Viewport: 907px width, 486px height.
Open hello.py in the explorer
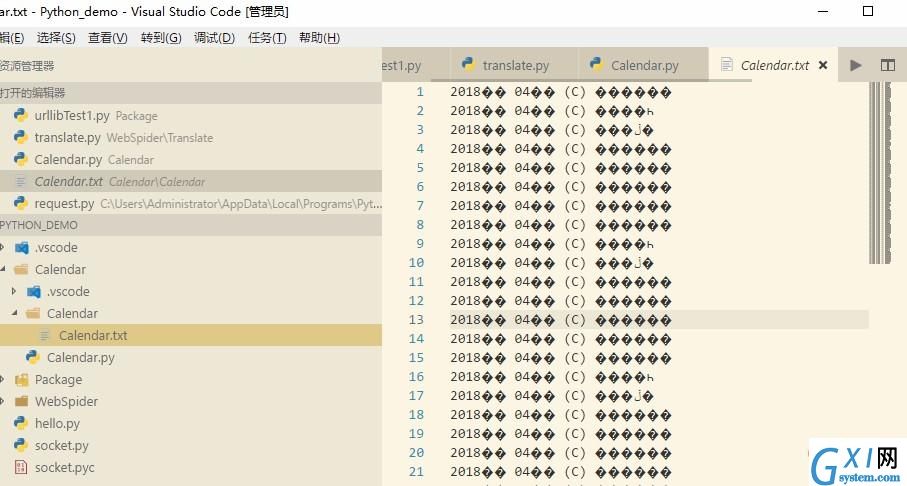coord(190,423)
